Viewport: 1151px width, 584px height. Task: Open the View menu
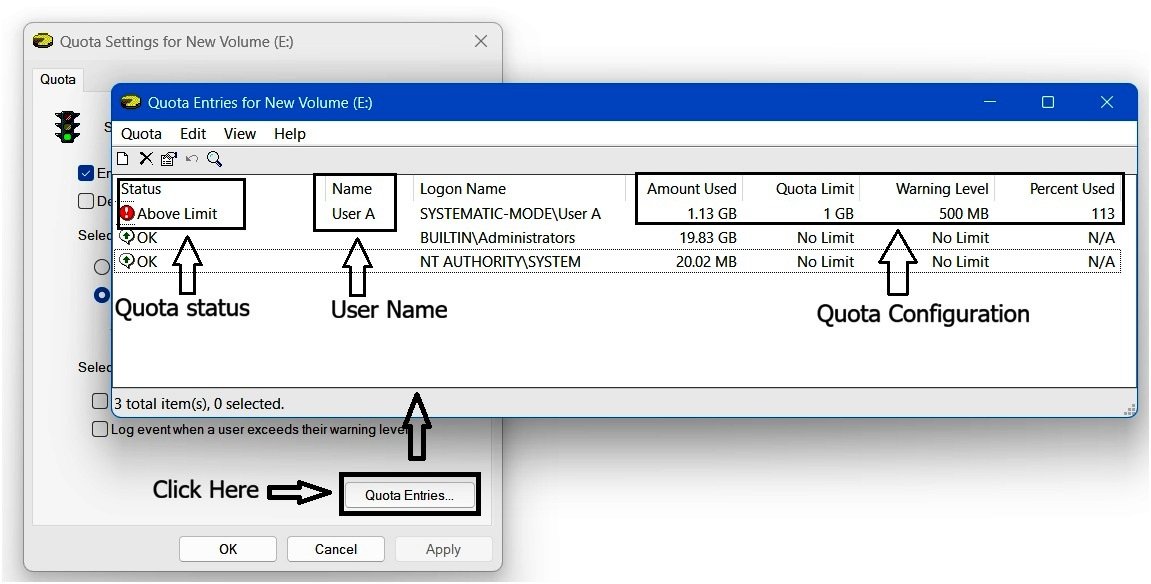(240, 134)
